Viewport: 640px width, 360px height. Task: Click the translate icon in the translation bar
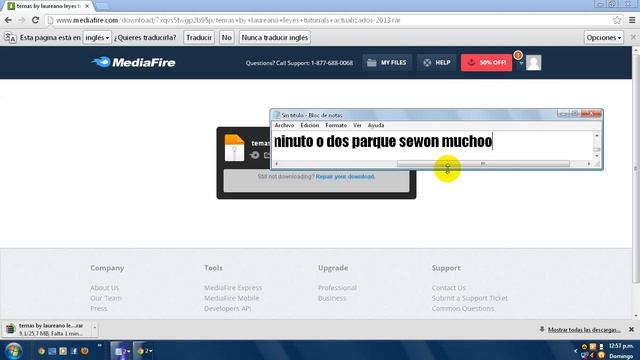10,38
